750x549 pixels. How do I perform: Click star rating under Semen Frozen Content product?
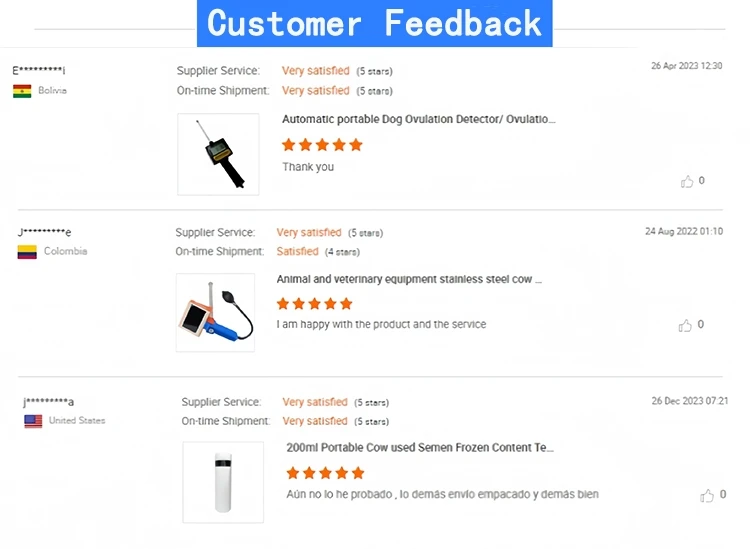pyautogui.click(x=325, y=473)
